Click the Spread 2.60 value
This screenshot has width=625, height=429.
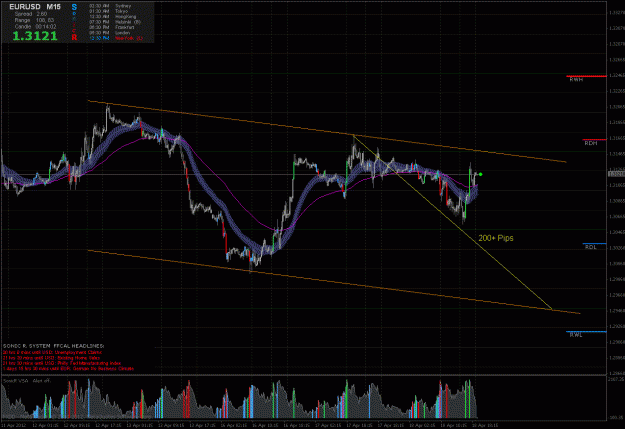click(x=31, y=14)
